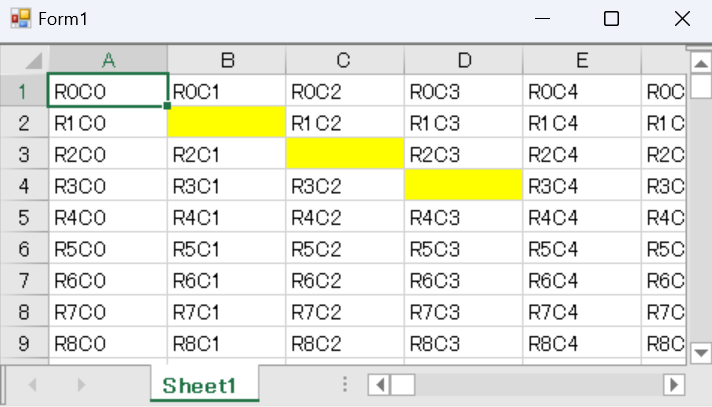Select cell R8C3
This screenshot has height=407, width=712.
464,342
